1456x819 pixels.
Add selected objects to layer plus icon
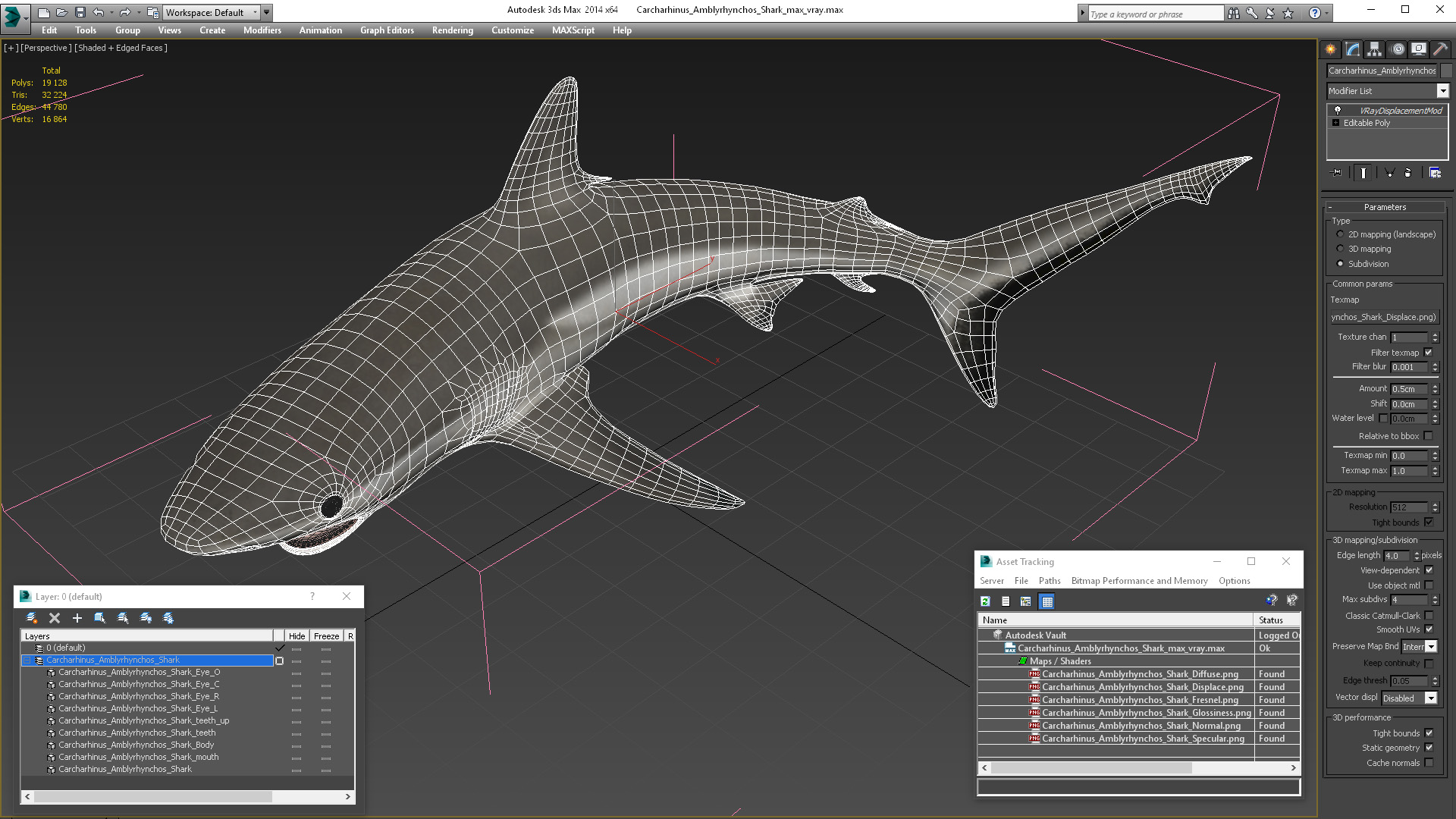[x=77, y=618]
